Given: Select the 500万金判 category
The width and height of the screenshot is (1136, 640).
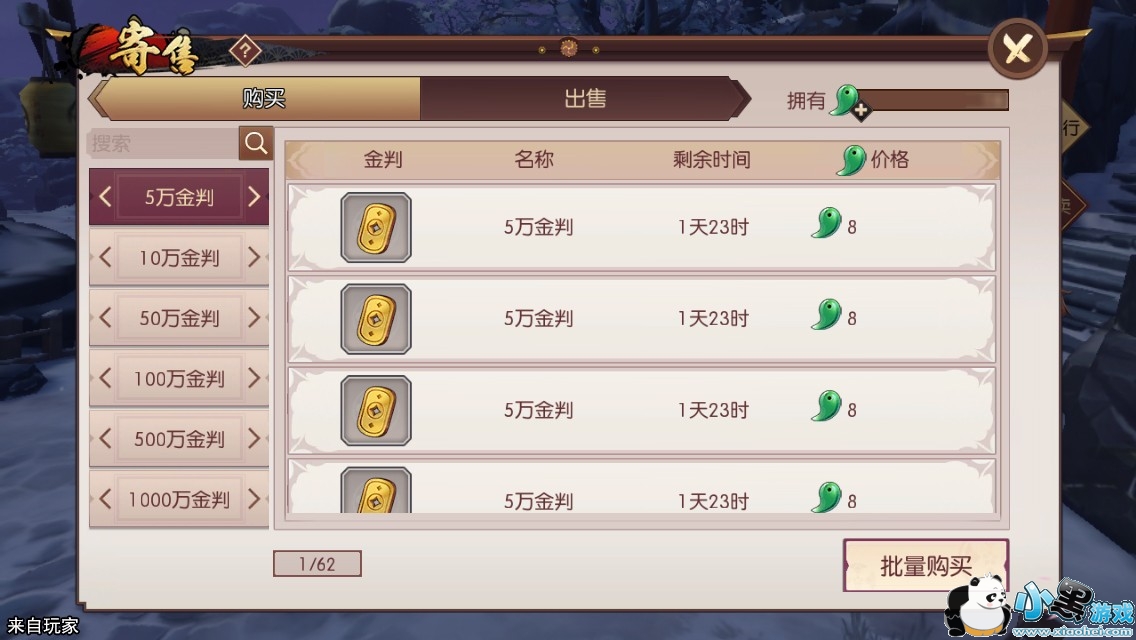Looking at the screenshot, I should tap(179, 439).
